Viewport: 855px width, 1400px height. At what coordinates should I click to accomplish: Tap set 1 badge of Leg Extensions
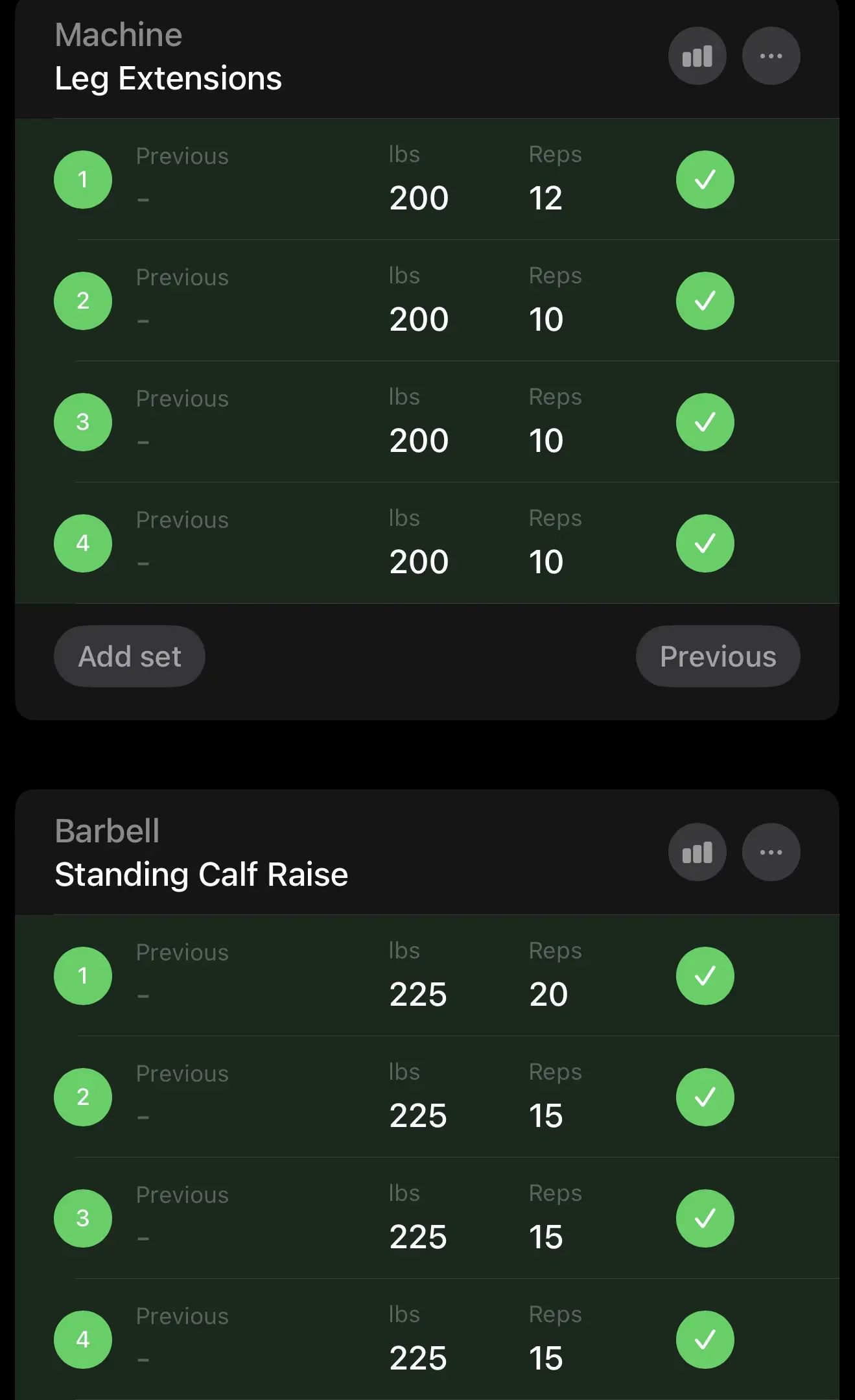83,180
